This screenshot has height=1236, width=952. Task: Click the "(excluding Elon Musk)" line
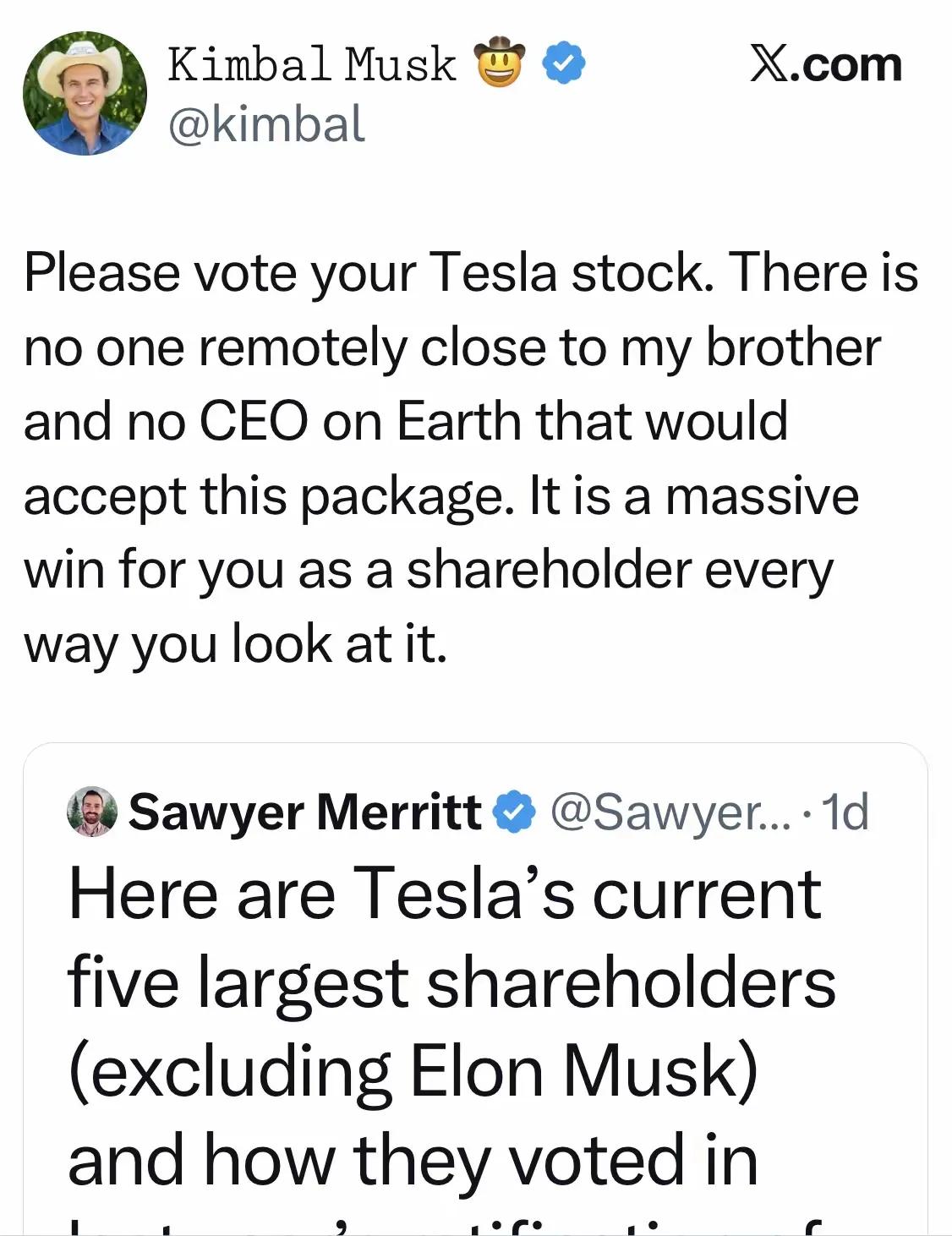[x=413, y=1071]
